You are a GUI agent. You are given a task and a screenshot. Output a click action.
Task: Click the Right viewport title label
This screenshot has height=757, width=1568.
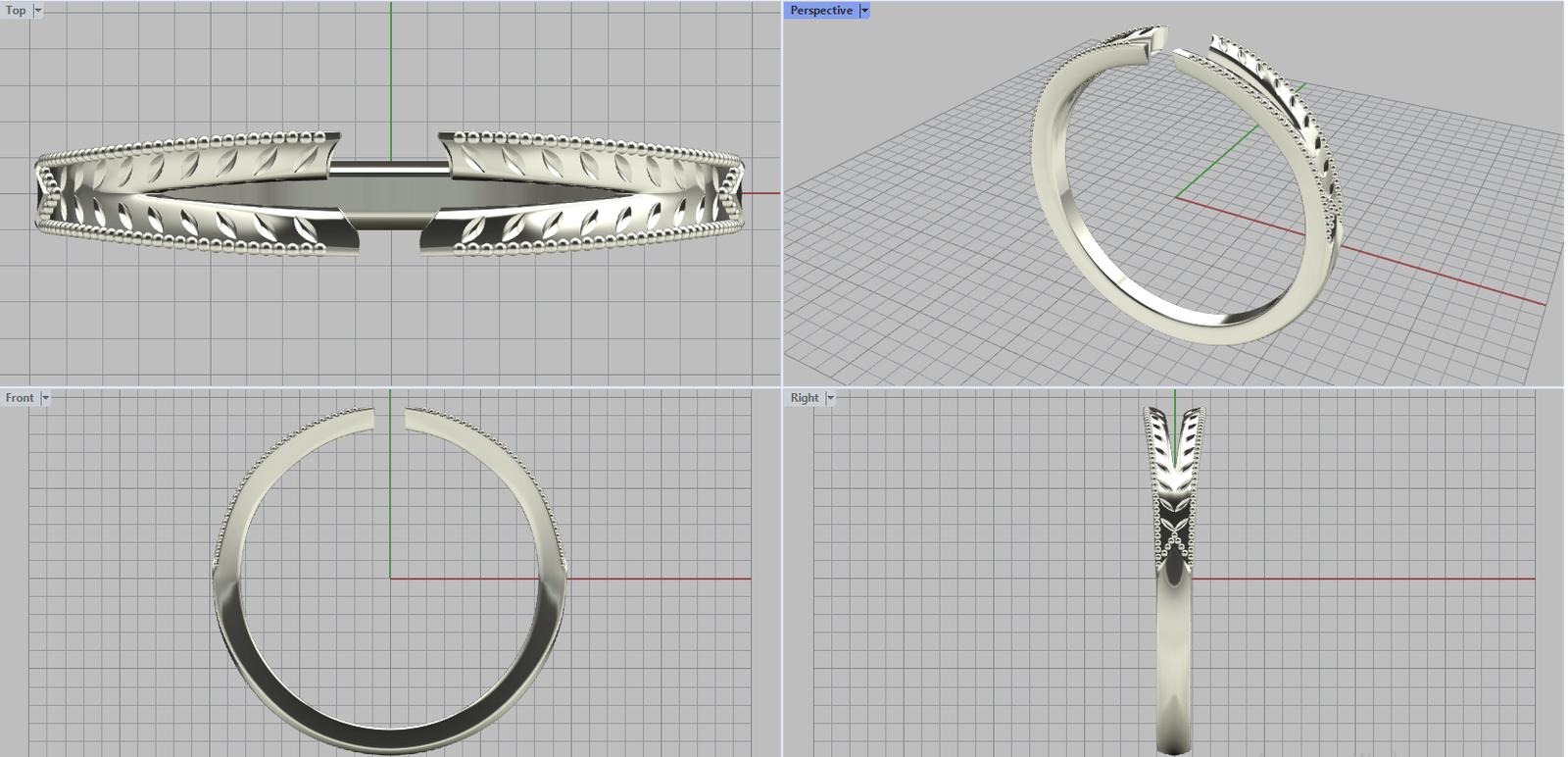[x=804, y=398]
